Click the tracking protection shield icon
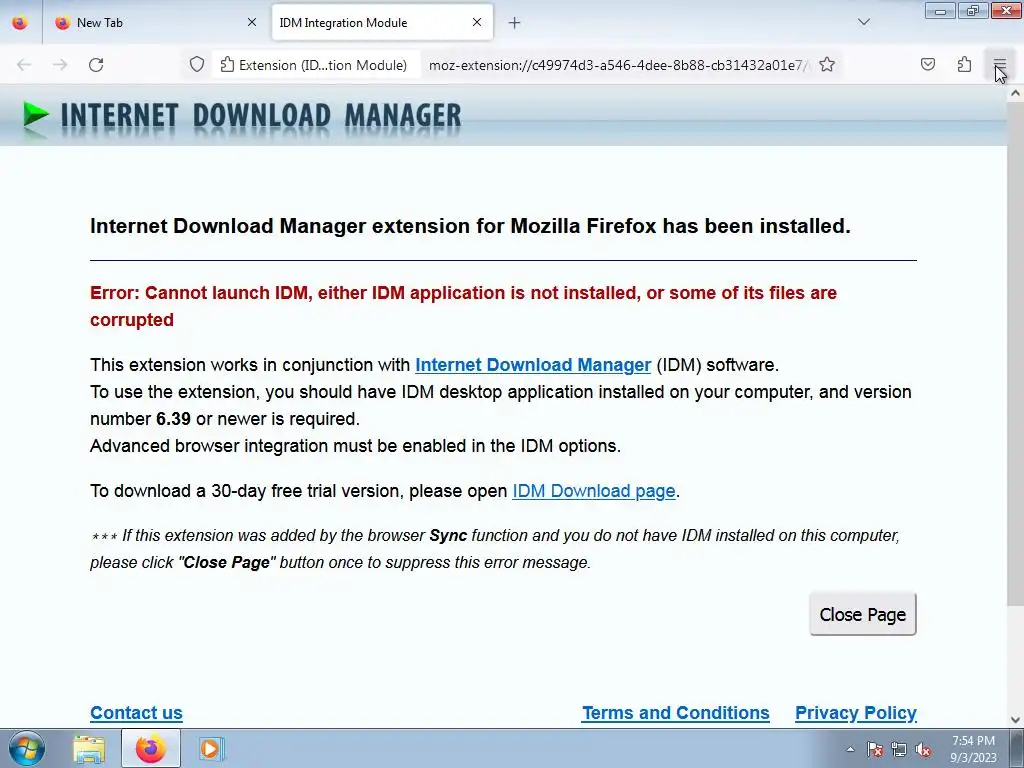This screenshot has width=1024, height=768. tap(197, 65)
